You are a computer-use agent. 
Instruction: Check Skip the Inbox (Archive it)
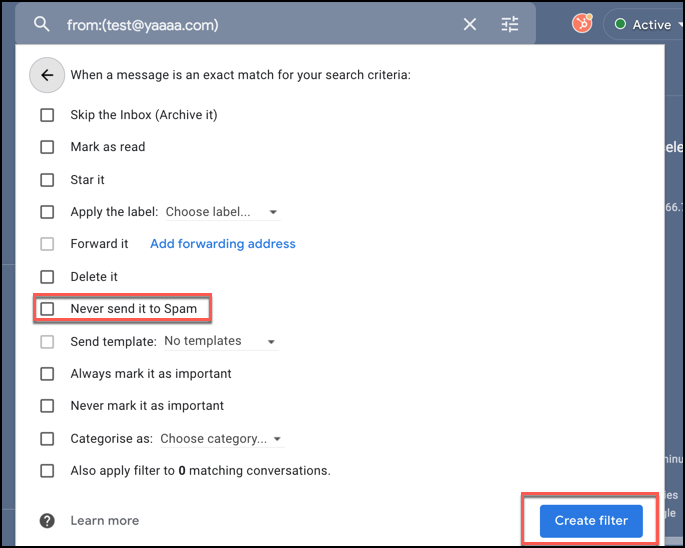pyautogui.click(x=47, y=115)
